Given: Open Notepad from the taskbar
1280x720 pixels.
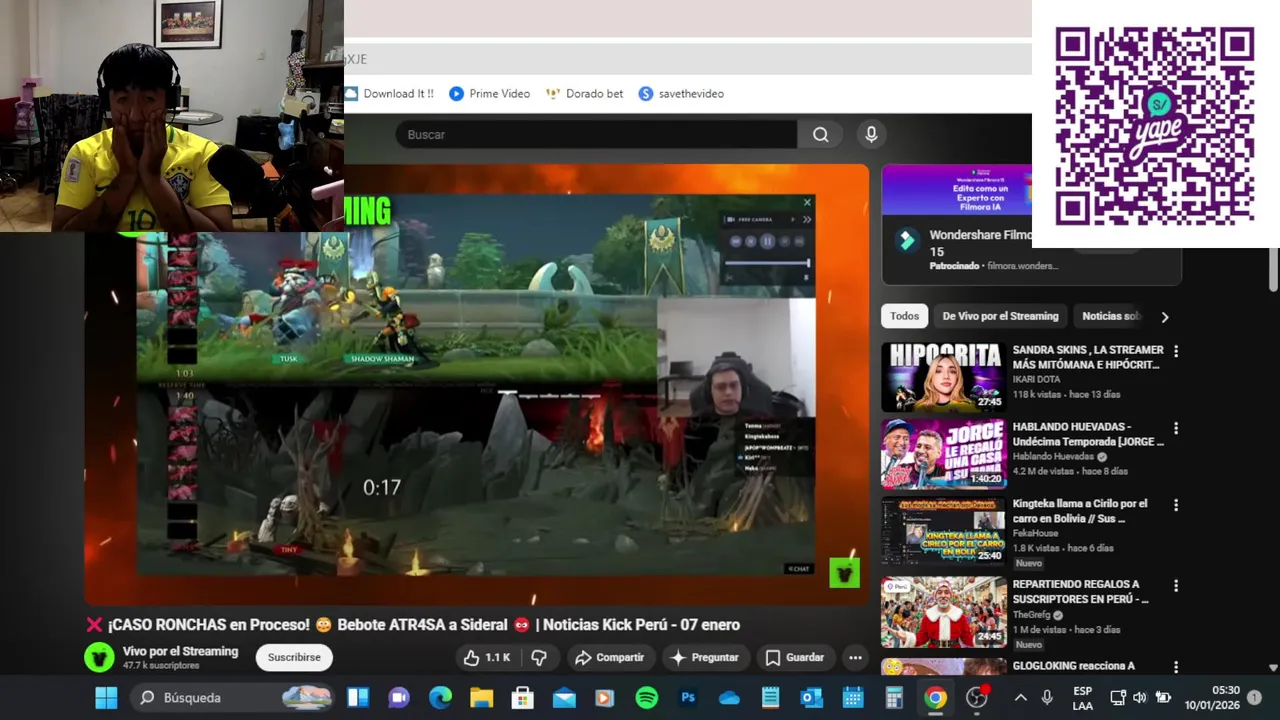Looking at the screenshot, I should point(770,698).
